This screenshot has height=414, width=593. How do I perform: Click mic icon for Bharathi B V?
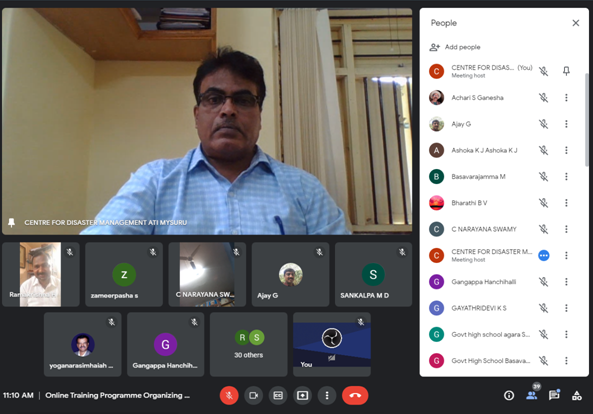pos(543,203)
